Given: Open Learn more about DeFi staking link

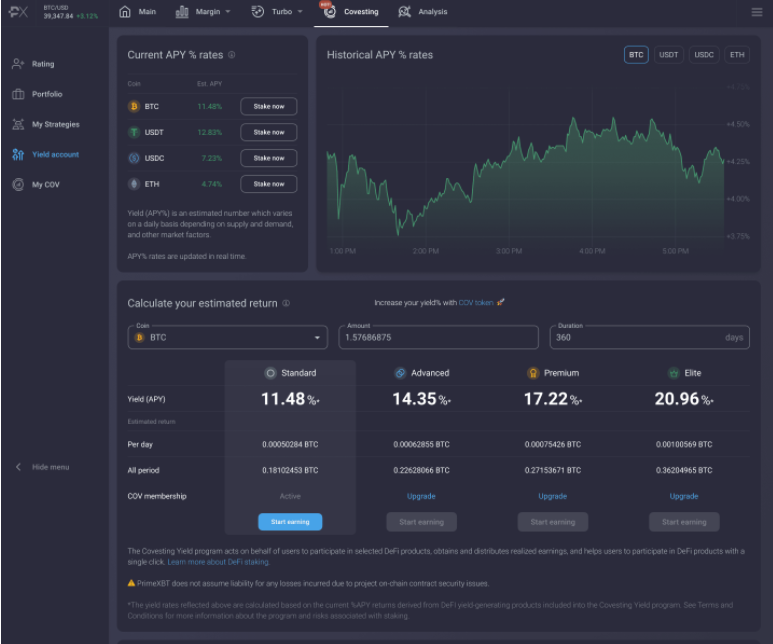Looking at the screenshot, I should [218, 562].
